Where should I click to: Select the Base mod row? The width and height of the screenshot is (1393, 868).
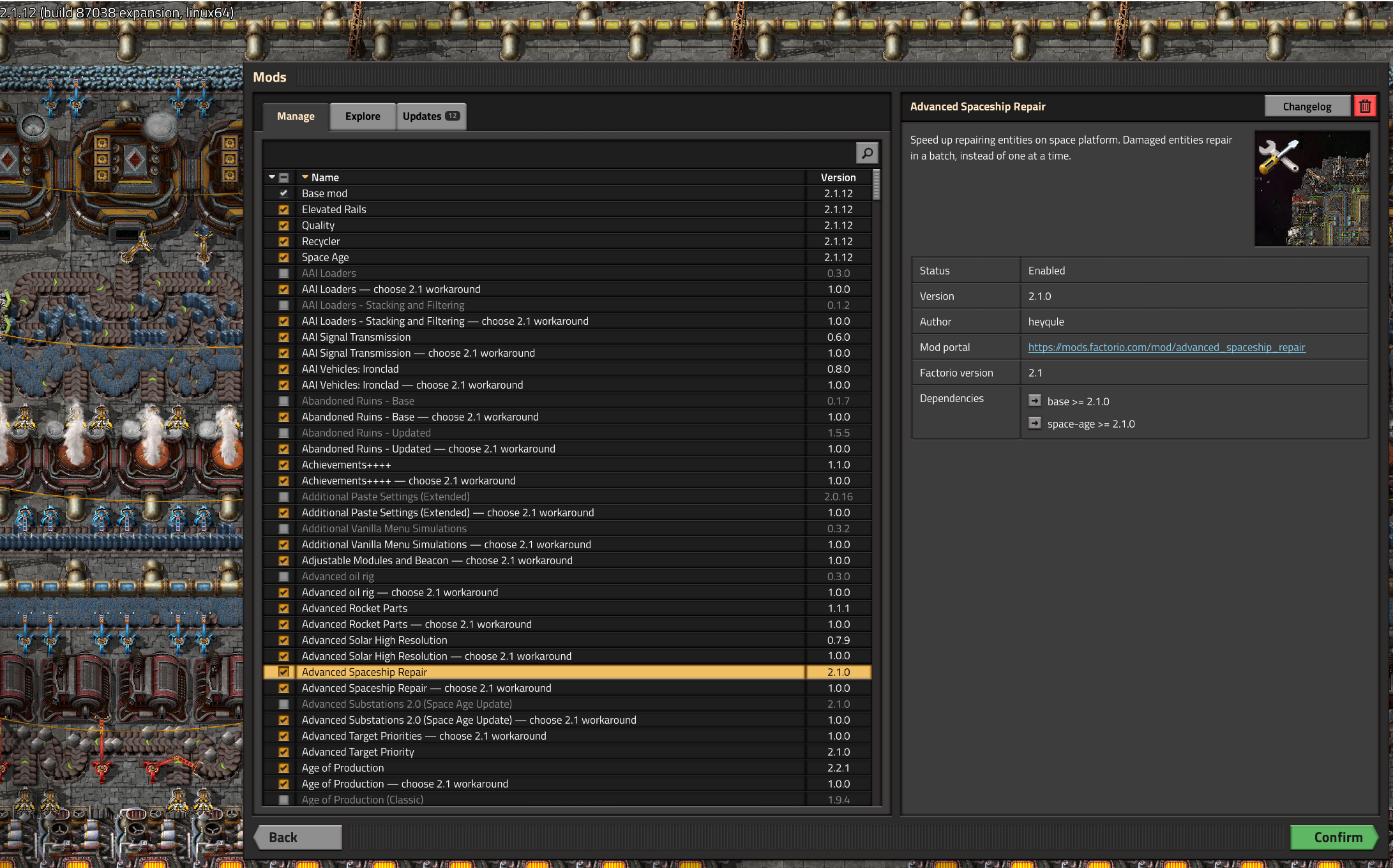(x=567, y=193)
